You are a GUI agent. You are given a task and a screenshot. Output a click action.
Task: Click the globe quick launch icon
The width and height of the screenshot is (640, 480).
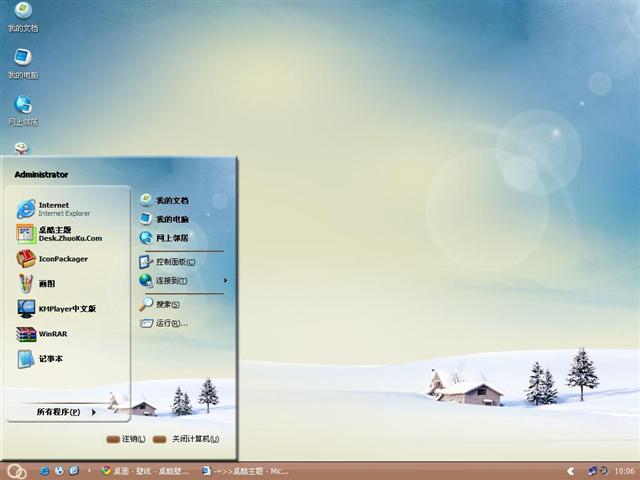click(59, 471)
